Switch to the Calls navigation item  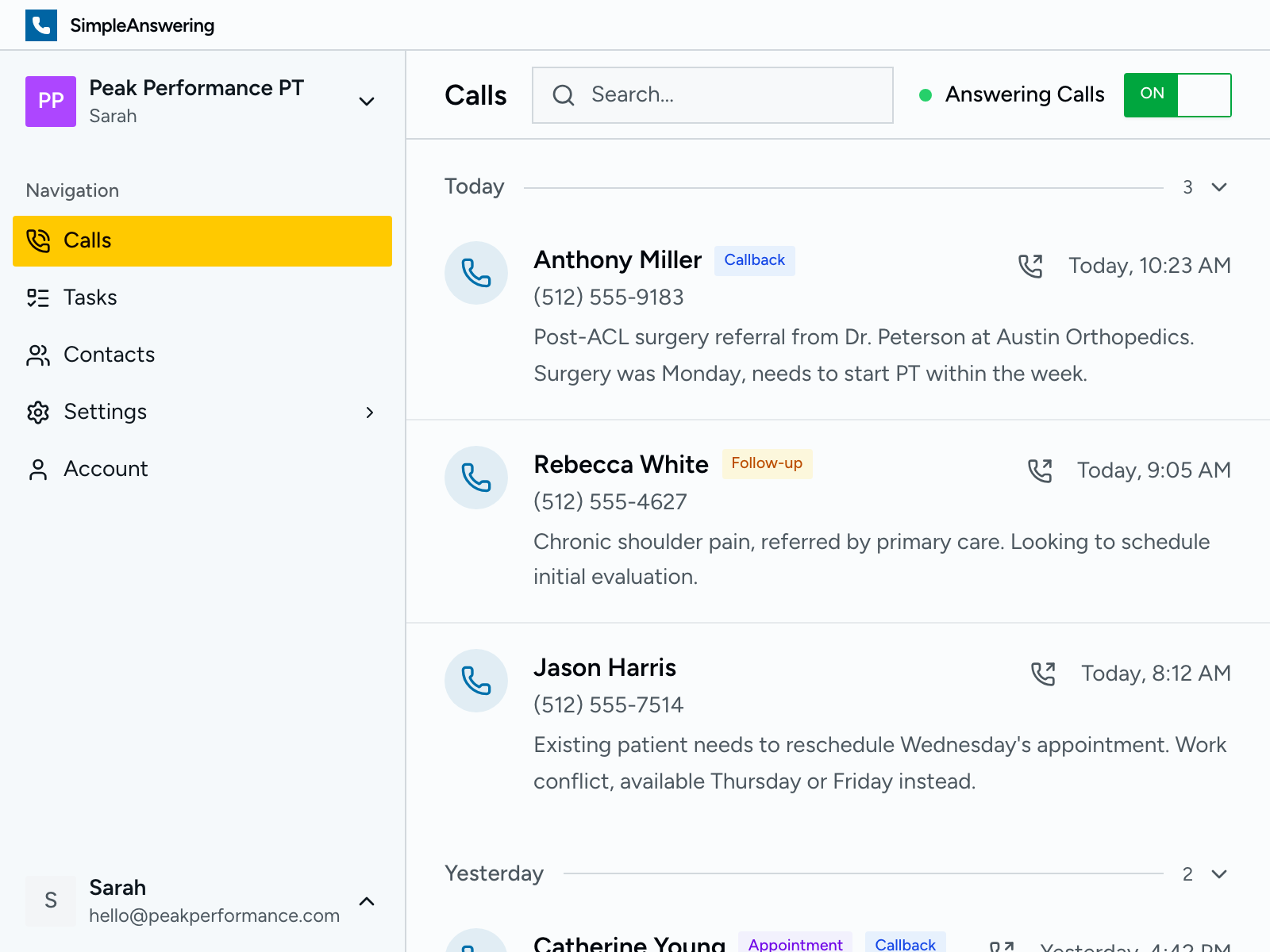coord(87,240)
